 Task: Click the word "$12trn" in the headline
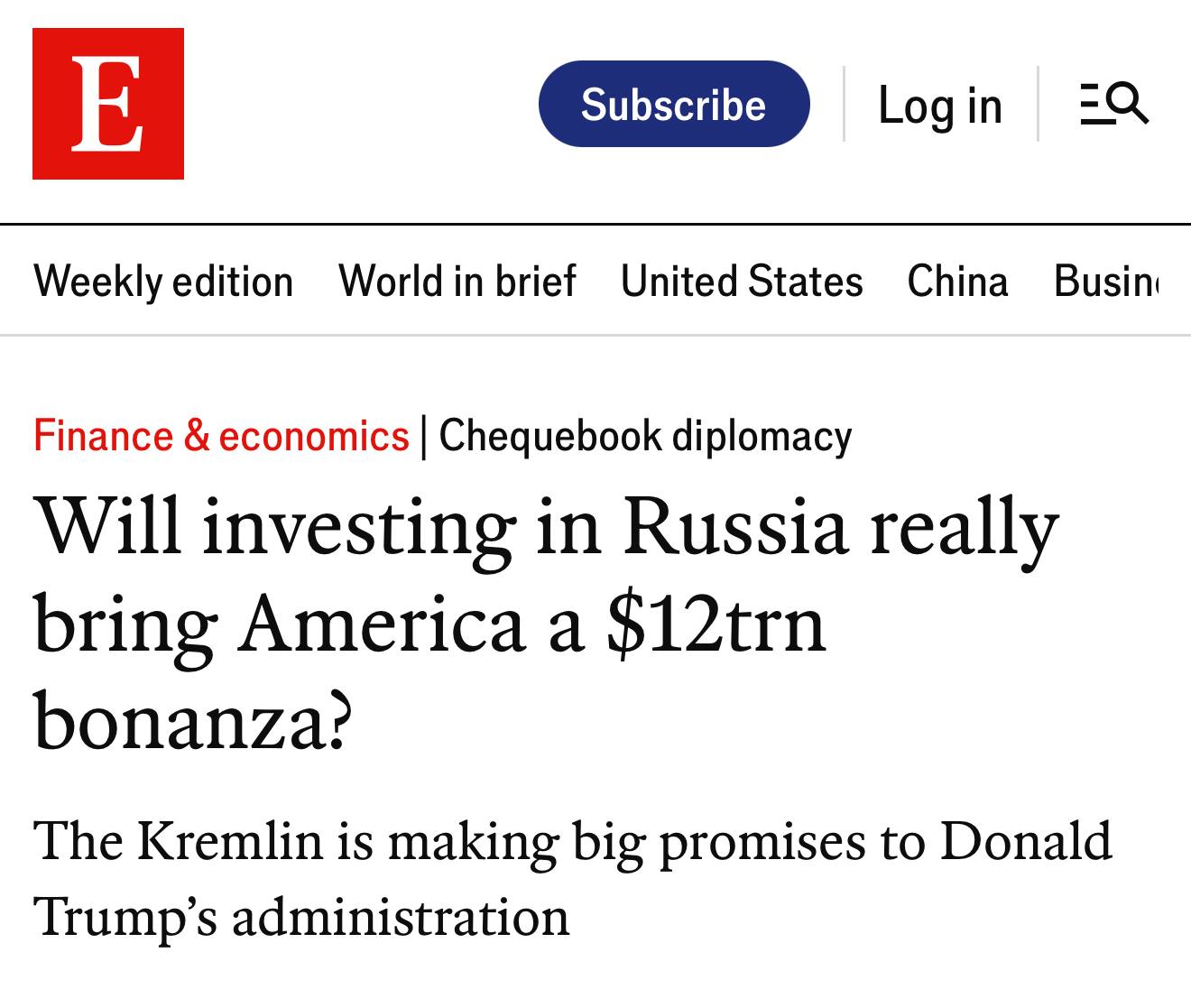pyautogui.click(x=716, y=624)
